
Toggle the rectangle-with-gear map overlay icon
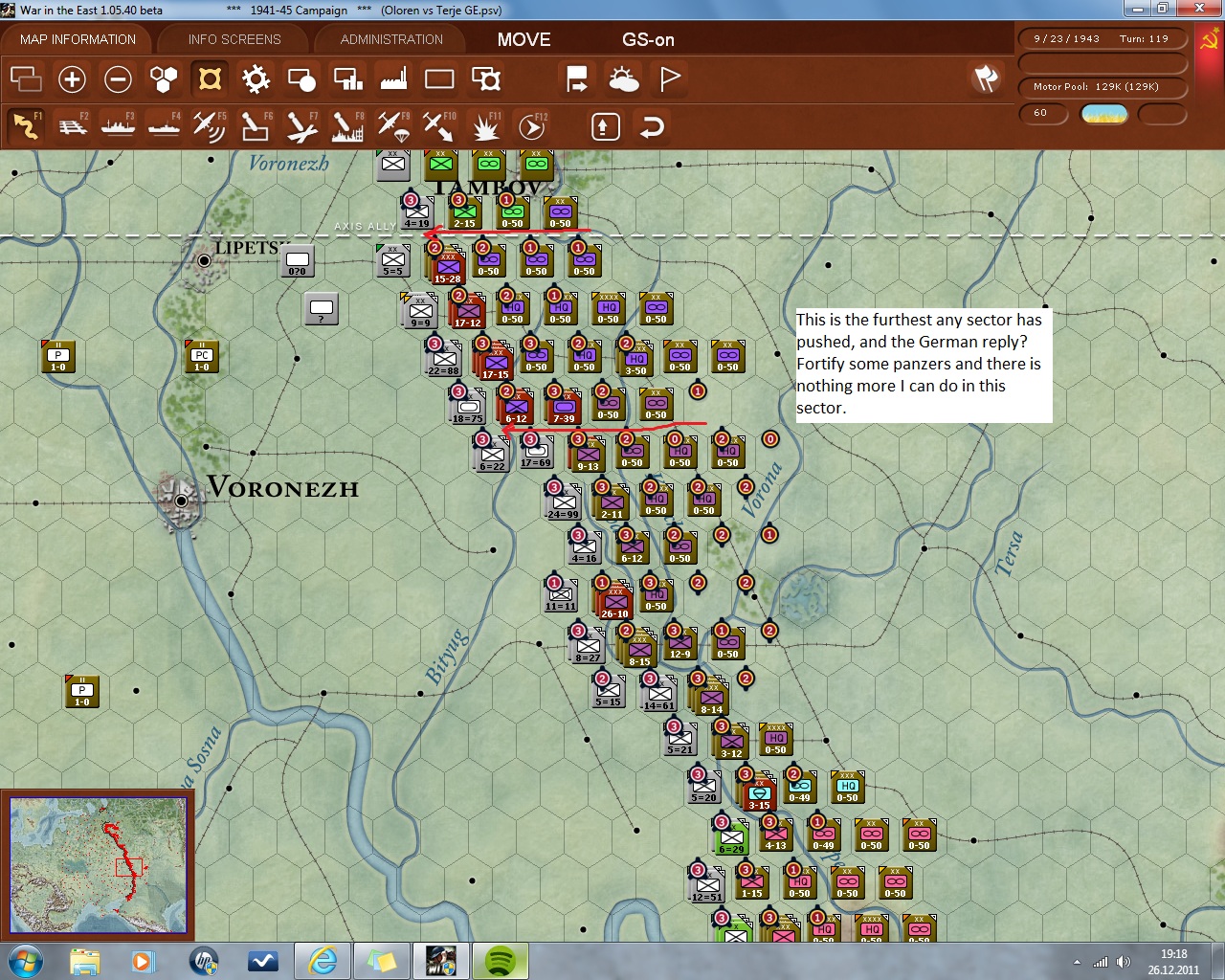pos(485,78)
